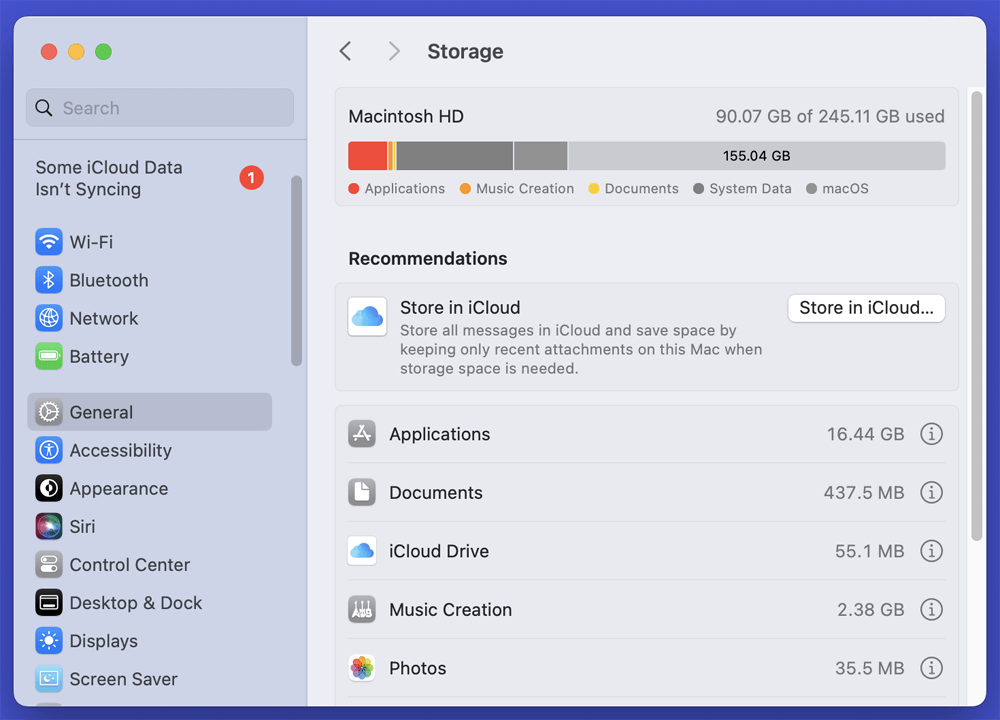
Task: Click the Appearance sidebar icon
Action: tap(48, 488)
